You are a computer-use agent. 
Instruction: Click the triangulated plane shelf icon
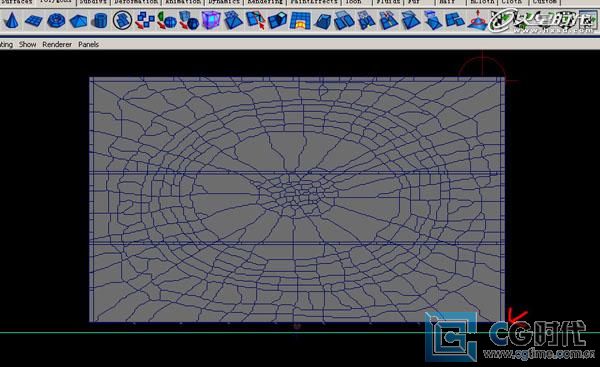(411, 21)
